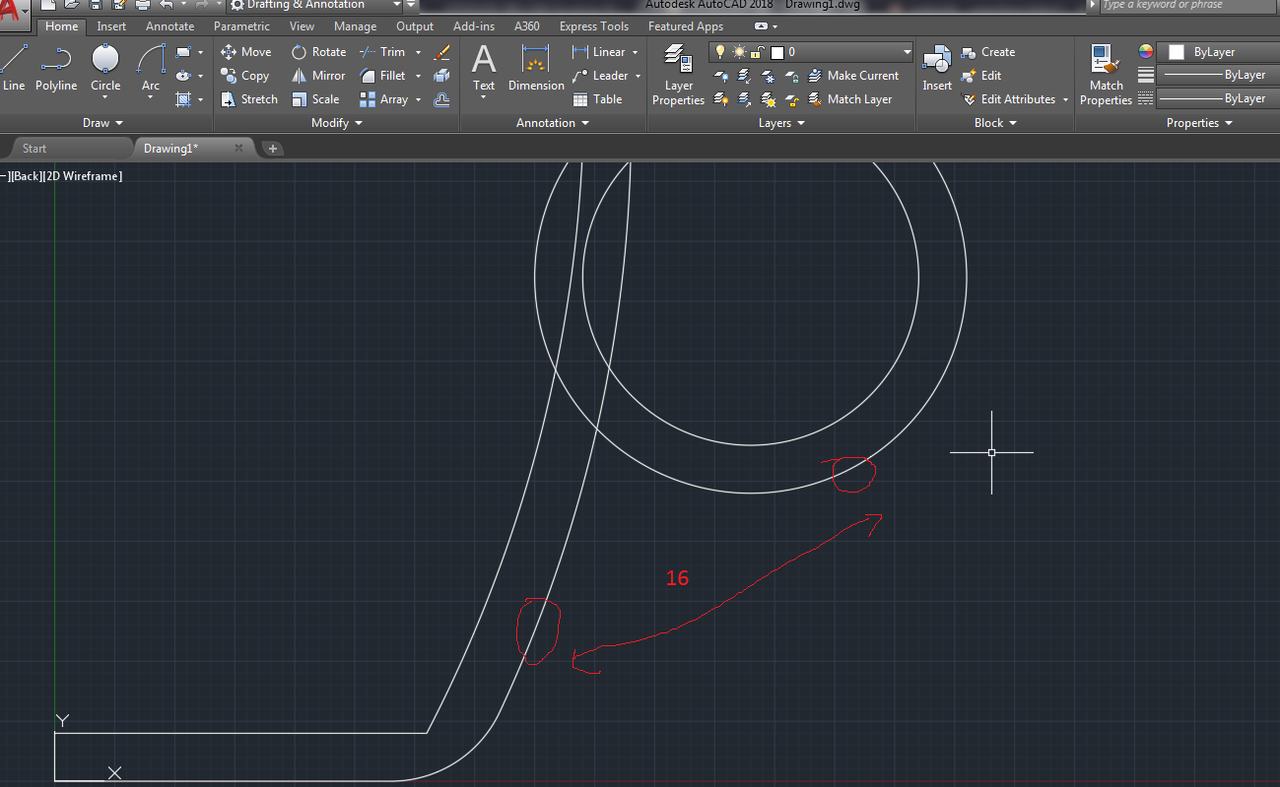Select the Trim tool

[383, 51]
